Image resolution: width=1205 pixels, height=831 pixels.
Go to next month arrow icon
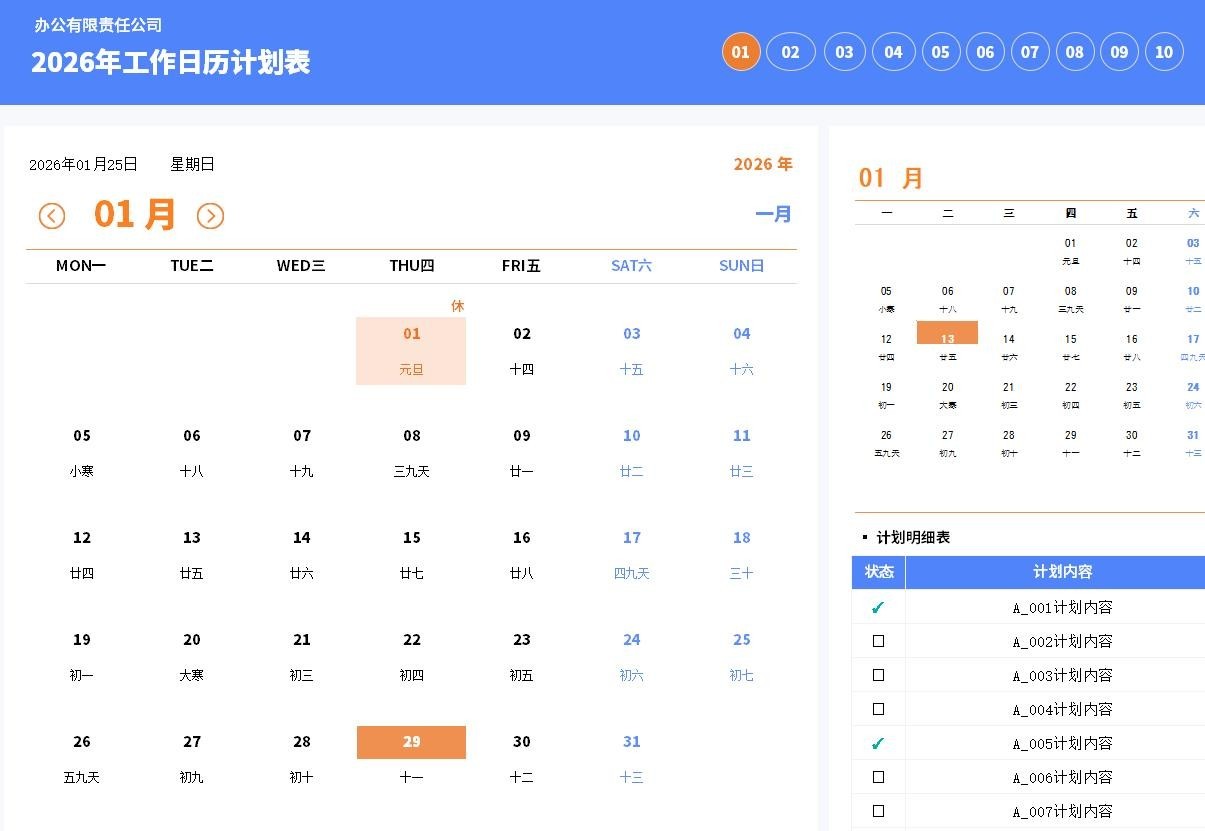210,216
